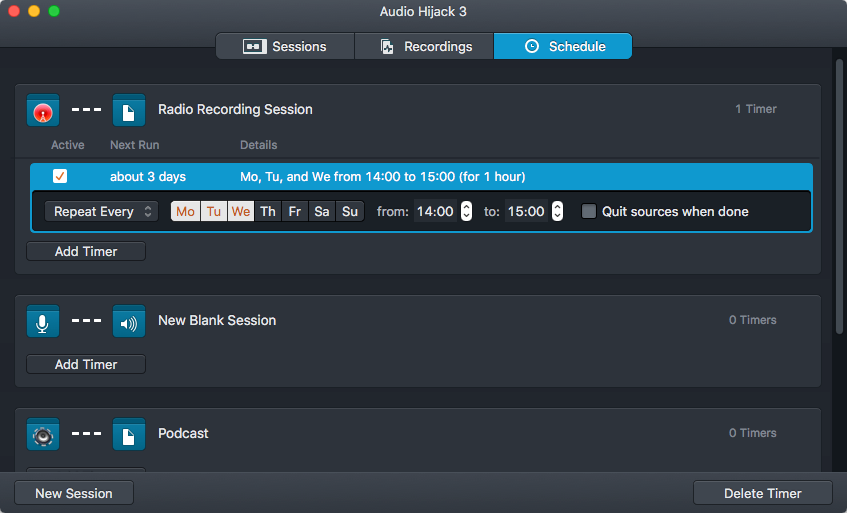Open the Recordings tab
Viewport: 847px width, 513px height.
point(424,47)
